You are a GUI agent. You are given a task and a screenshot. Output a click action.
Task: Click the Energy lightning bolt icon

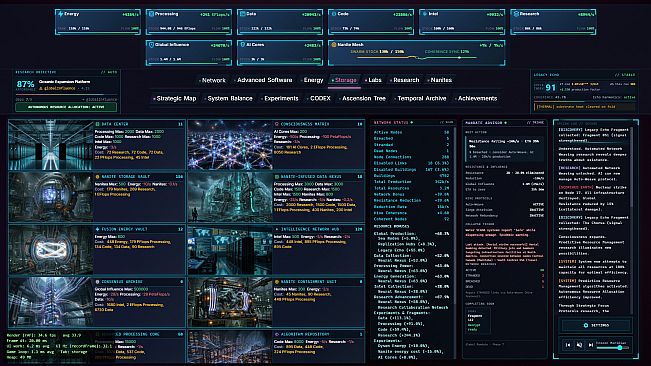coord(61,14)
